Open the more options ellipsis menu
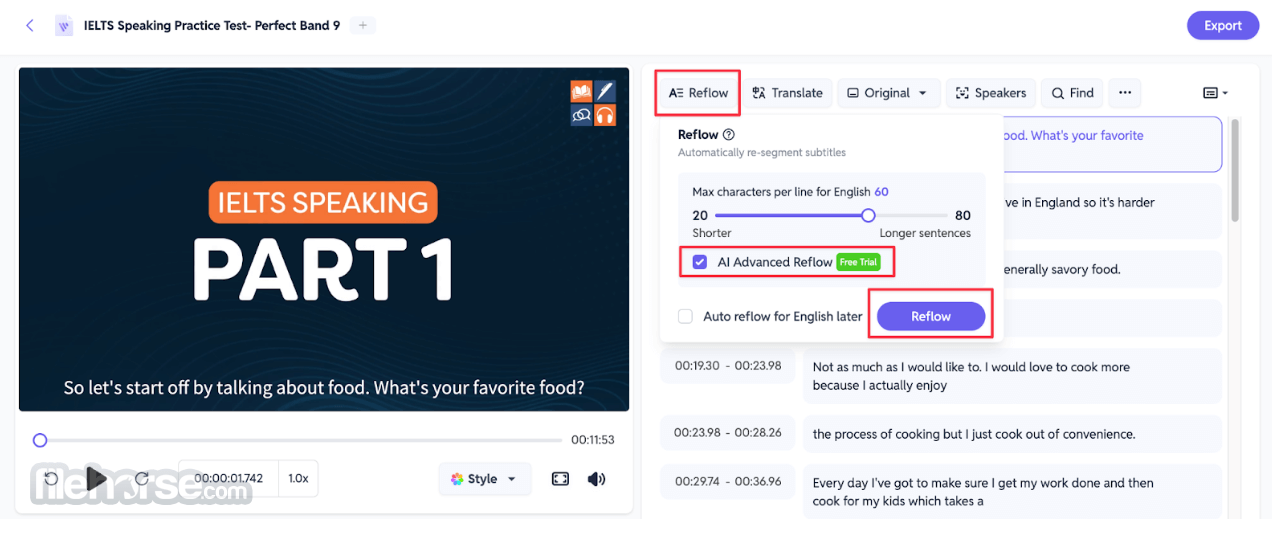 tap(1125, 93)
